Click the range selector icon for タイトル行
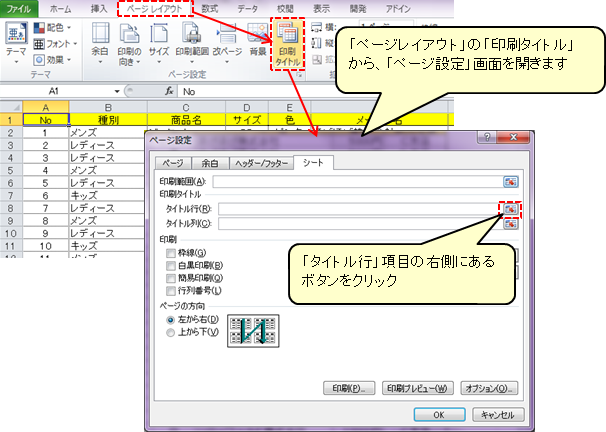Image resolution: width=606 pixels, height=432 pixels. [x=511, y=209]
